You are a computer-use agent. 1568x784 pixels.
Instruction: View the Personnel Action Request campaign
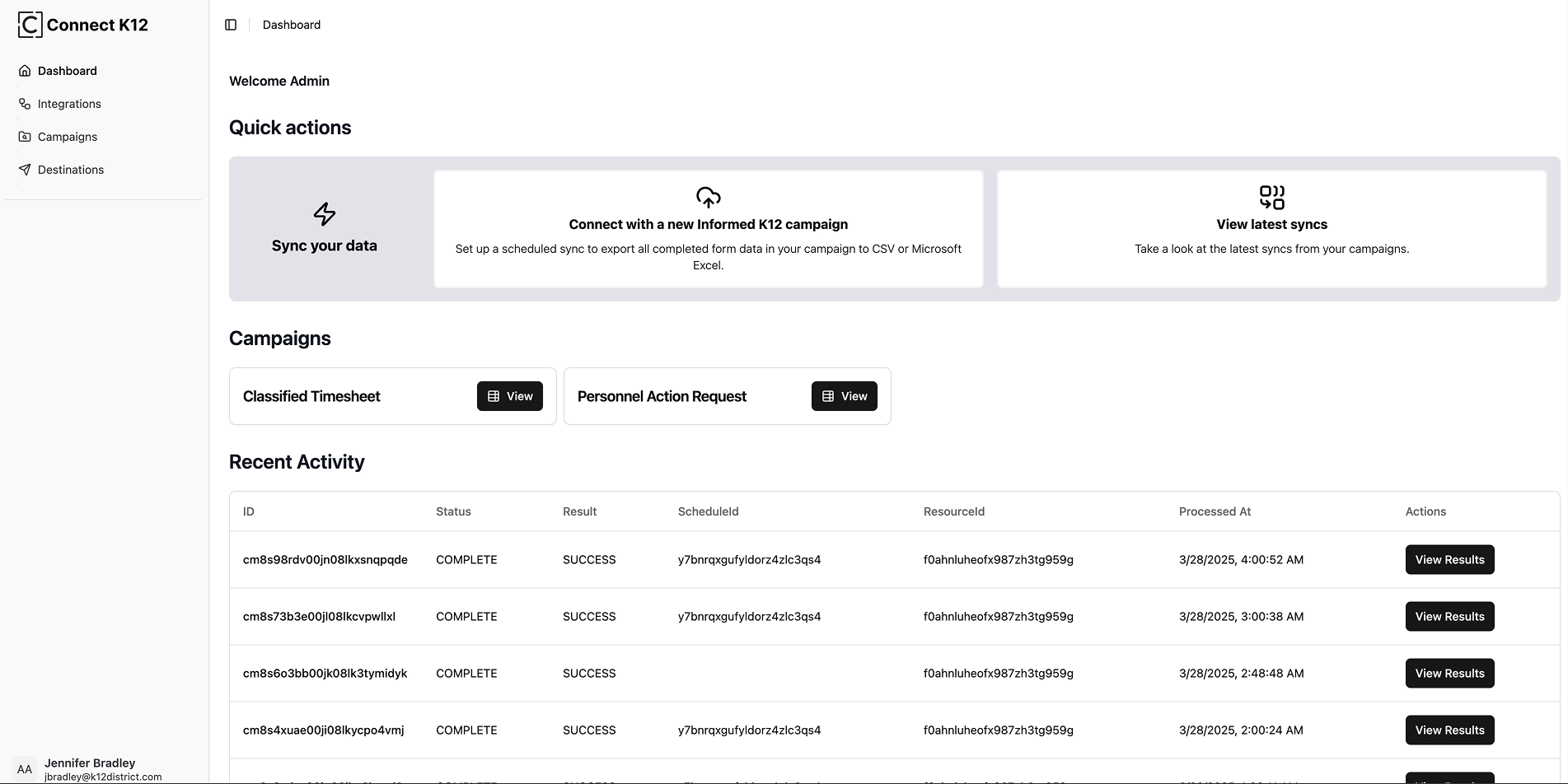coord(844,396)
